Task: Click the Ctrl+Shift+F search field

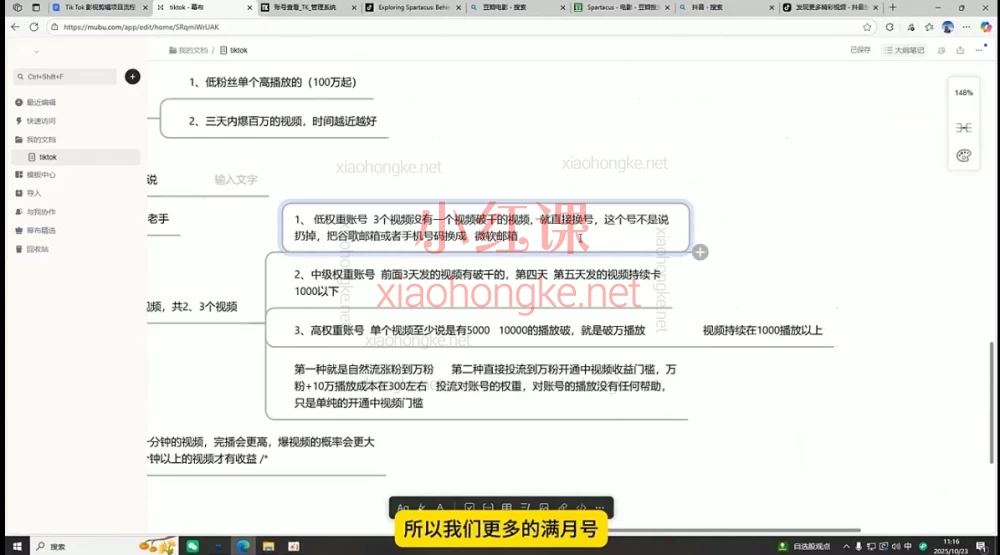Action: point(64,77)
